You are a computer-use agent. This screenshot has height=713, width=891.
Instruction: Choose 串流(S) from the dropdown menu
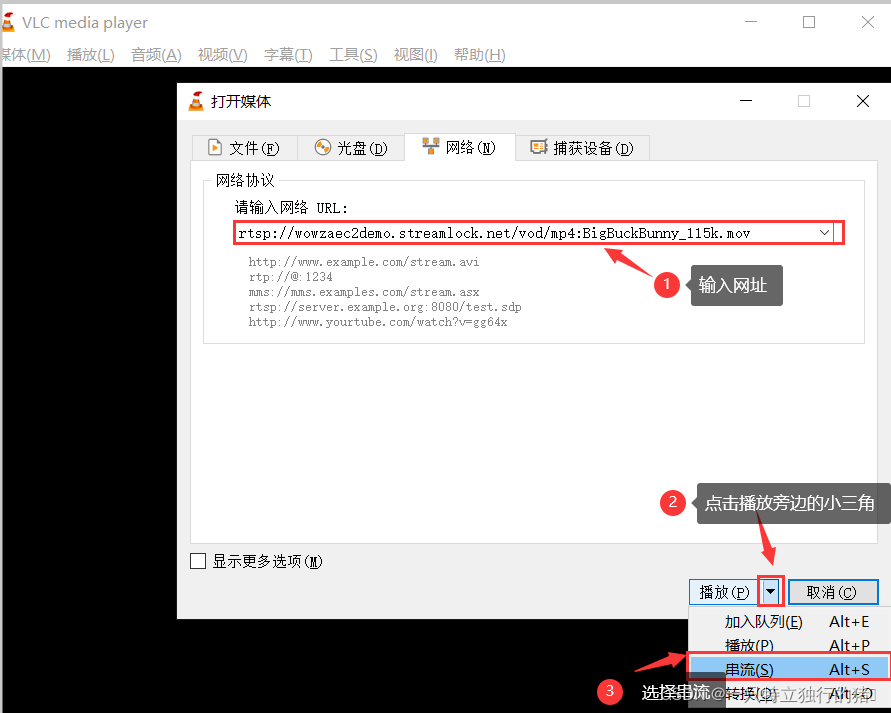click(x=789, y=669)
